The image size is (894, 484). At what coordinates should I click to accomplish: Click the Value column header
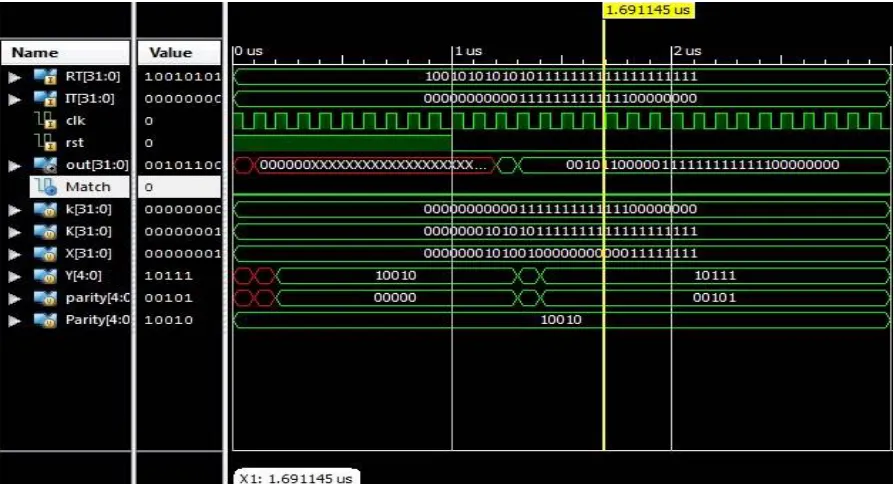[179, 52]
